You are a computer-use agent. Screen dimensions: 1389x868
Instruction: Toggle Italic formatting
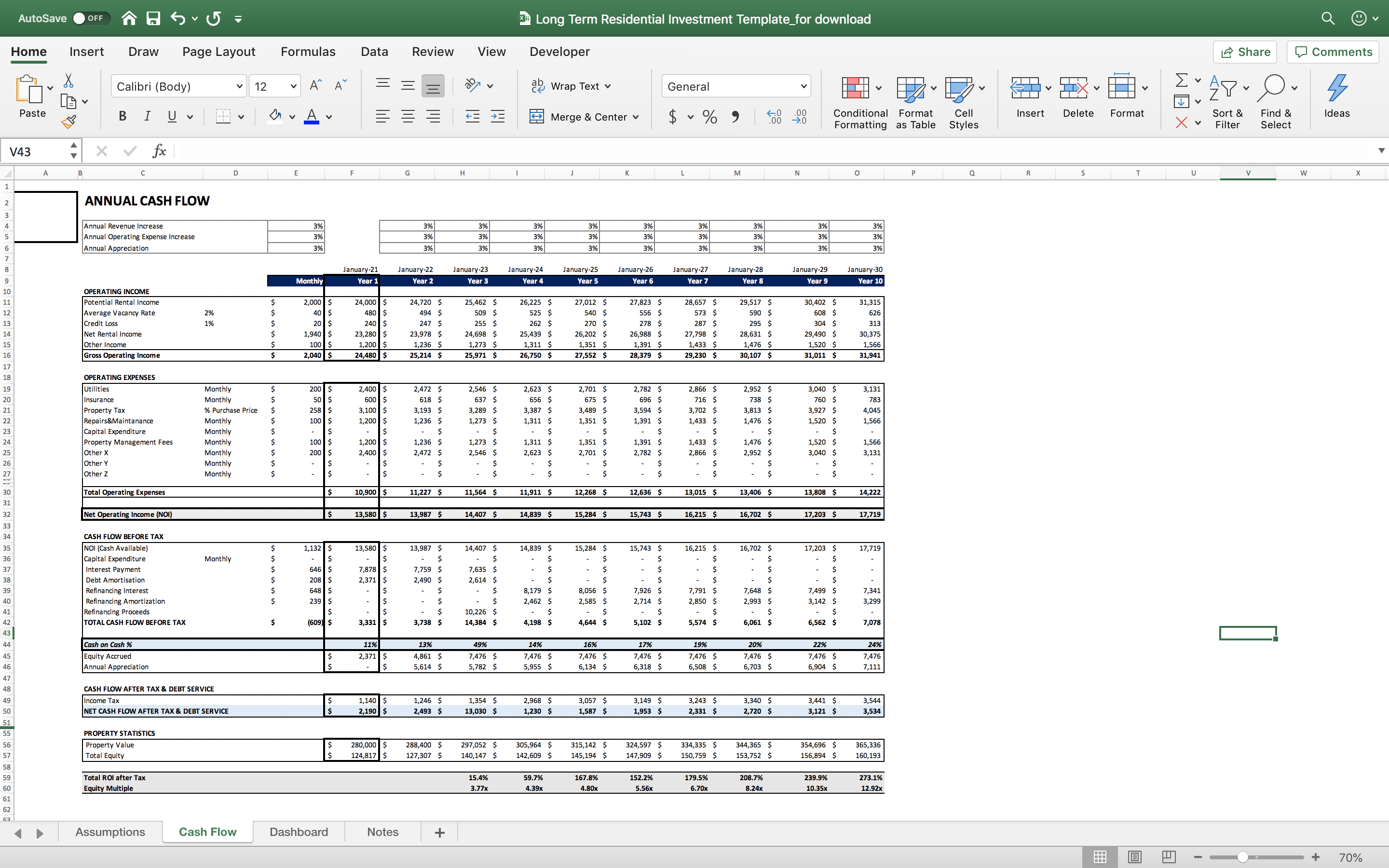point(147,117)
